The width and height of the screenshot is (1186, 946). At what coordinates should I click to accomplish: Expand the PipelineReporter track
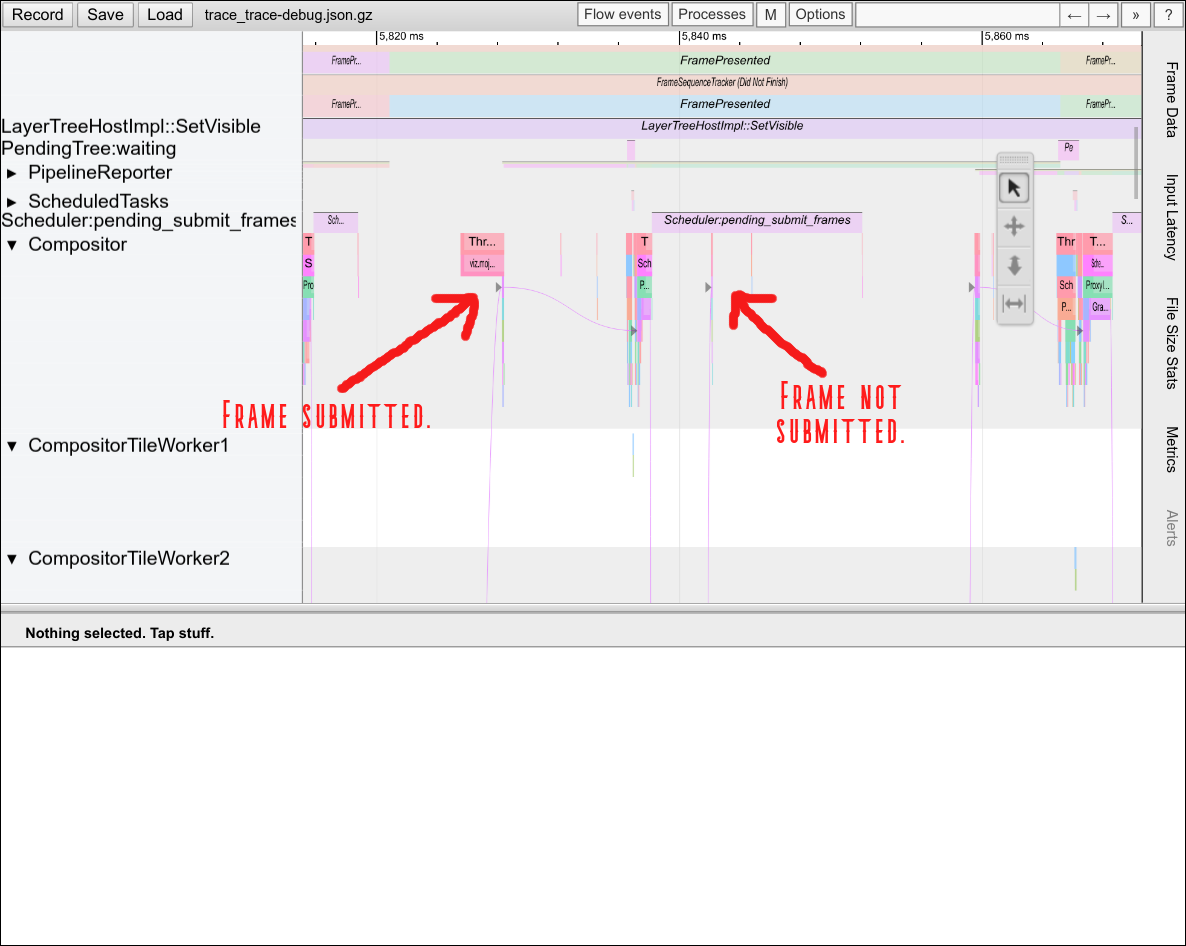click(x=12, y=173)
